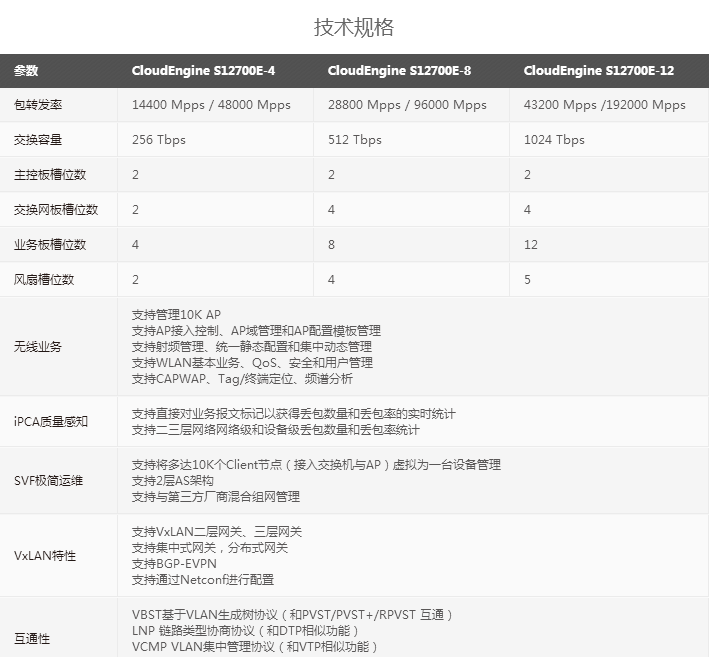The image size is (711, 657).
Task: Click the 技术规格 page heading
Action: click(354, 27)
